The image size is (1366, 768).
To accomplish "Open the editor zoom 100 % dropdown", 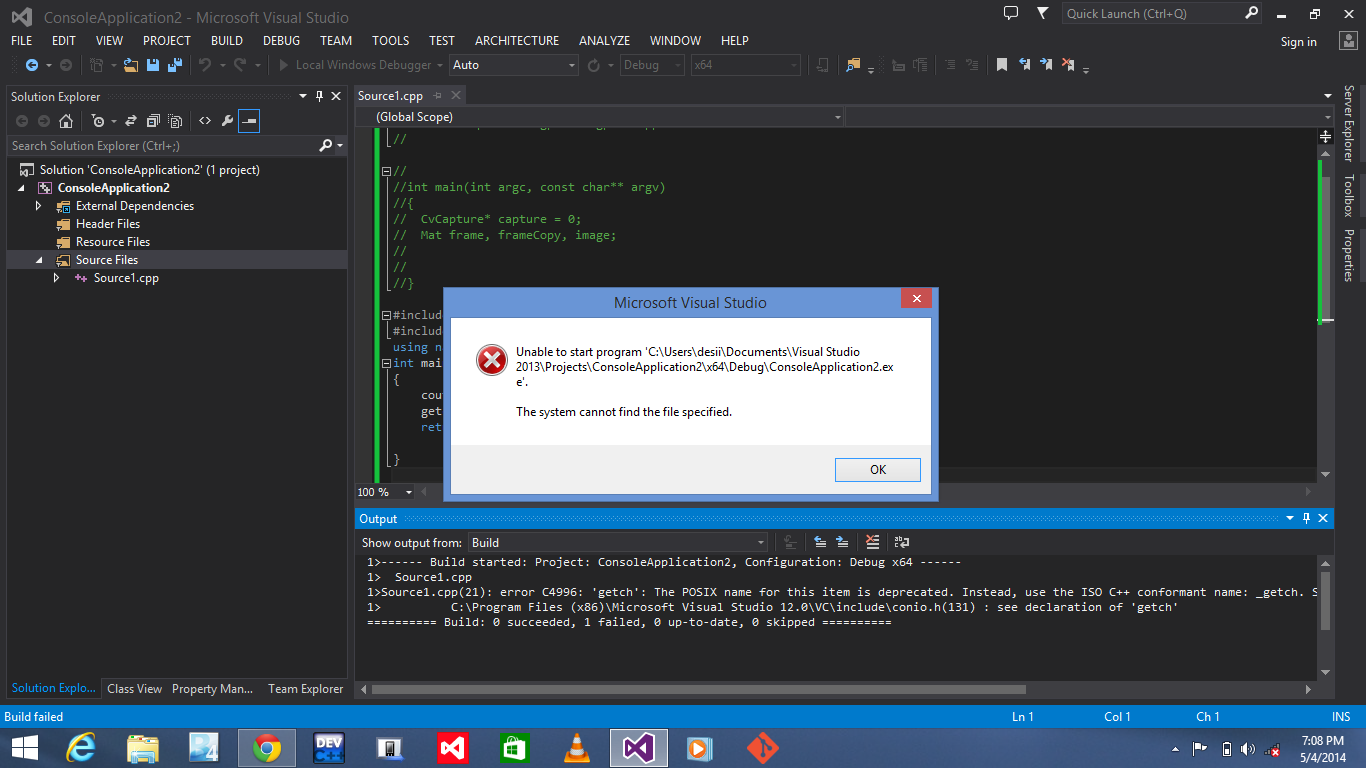I will point(409,492).
